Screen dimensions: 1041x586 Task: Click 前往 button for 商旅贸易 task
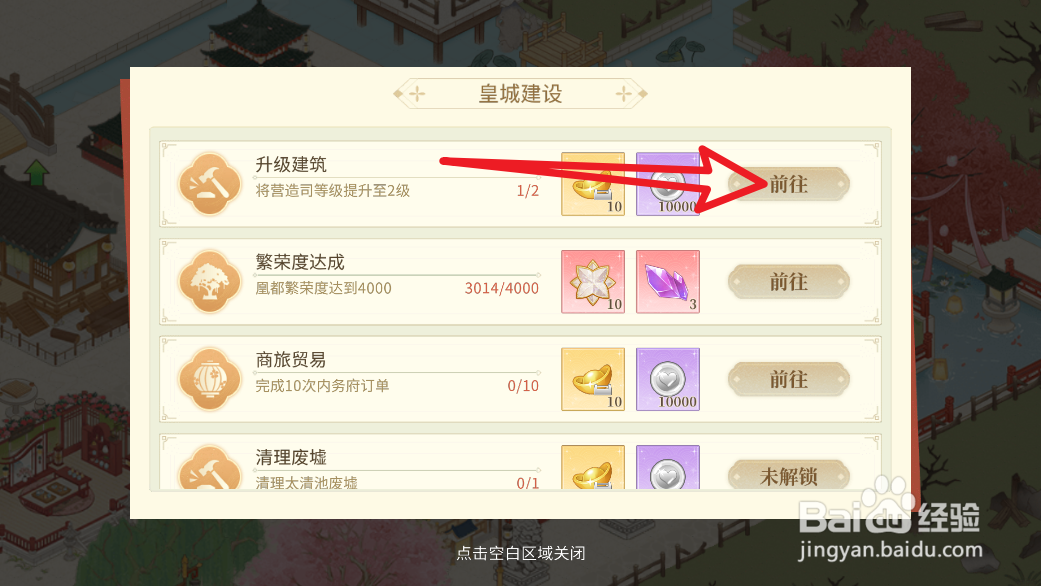789,379
